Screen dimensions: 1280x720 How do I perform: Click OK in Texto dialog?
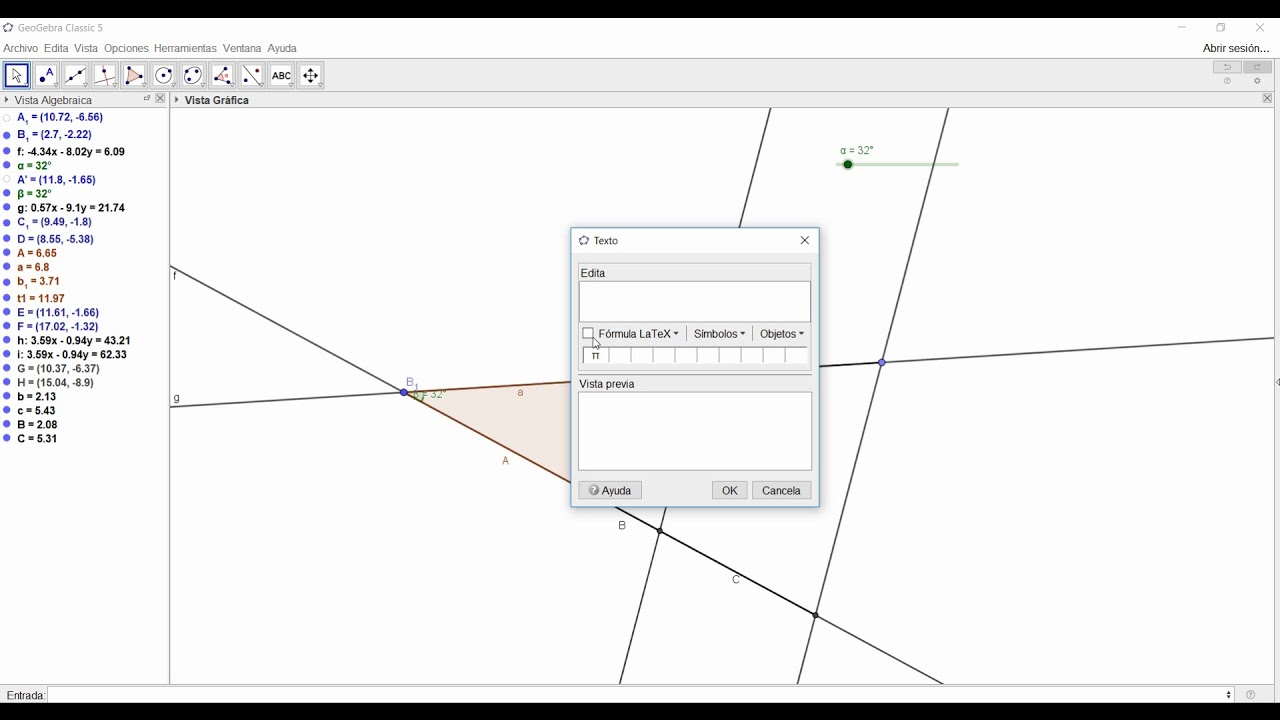click(x=729, y=491)
